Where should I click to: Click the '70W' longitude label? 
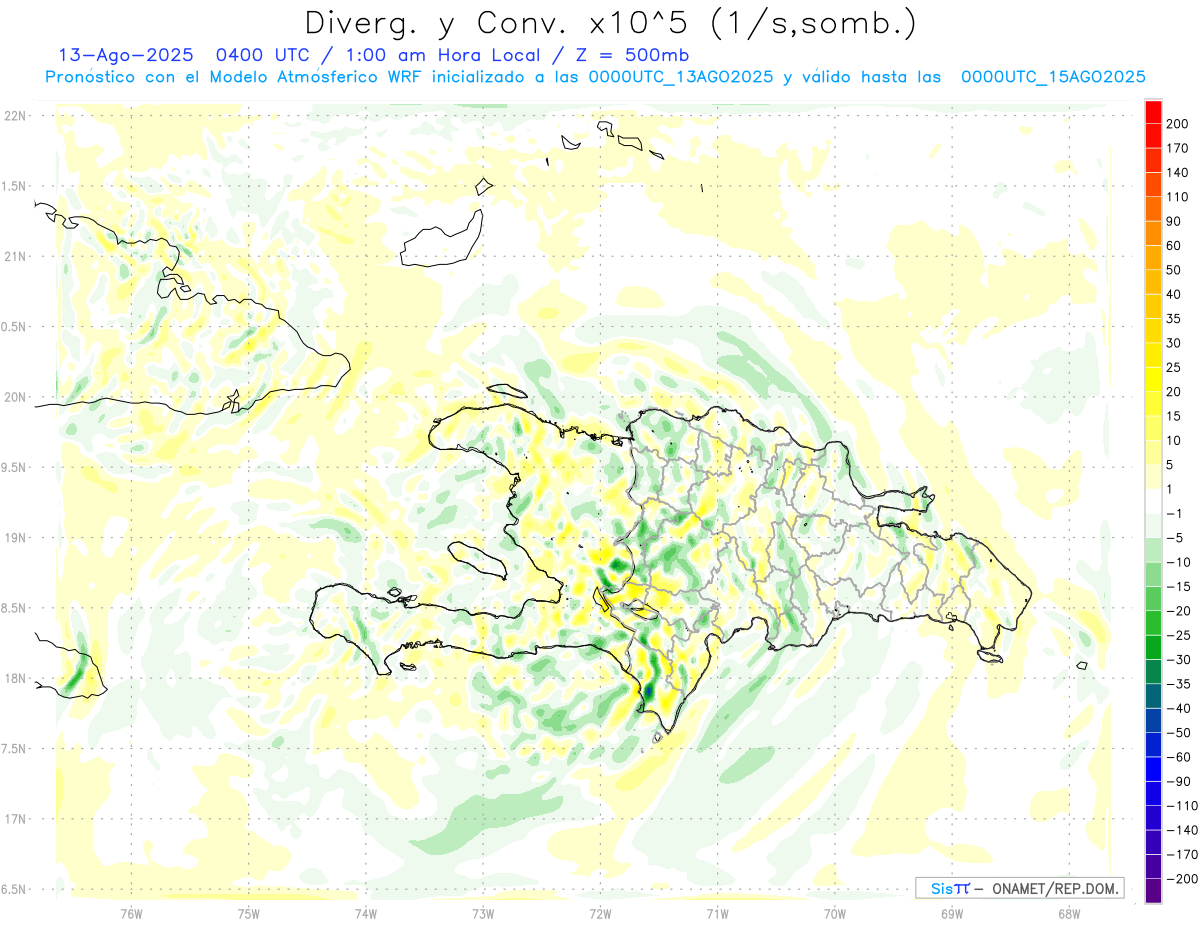(x=835, y=914)
